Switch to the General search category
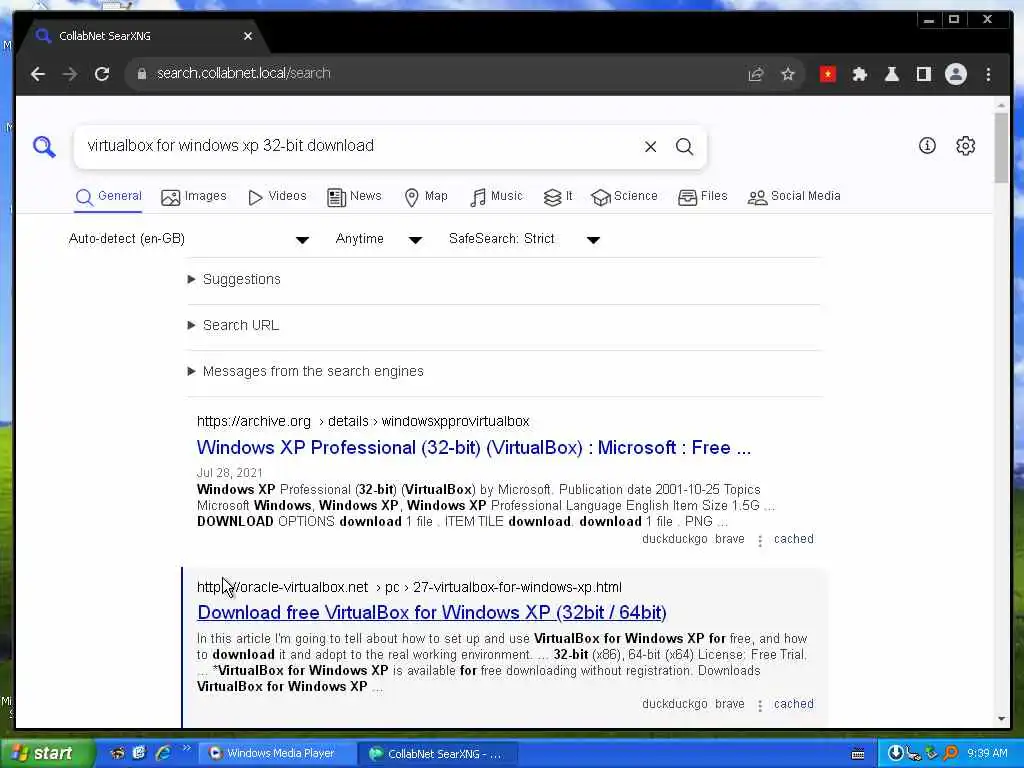 coord(108,197)
